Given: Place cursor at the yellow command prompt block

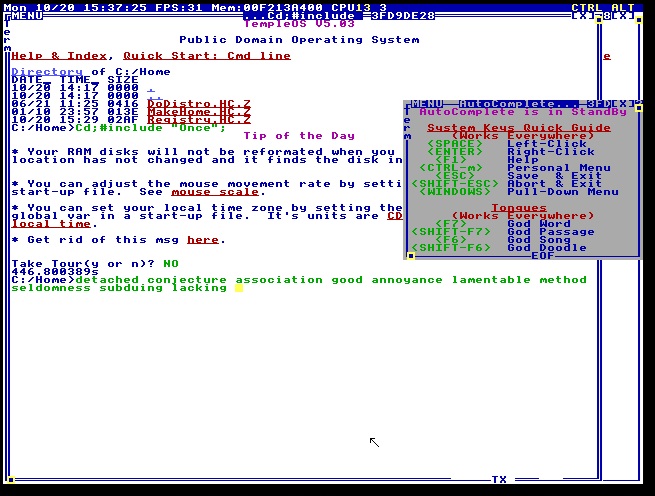Looking at the screenshot, I should (x=239, y=287).
